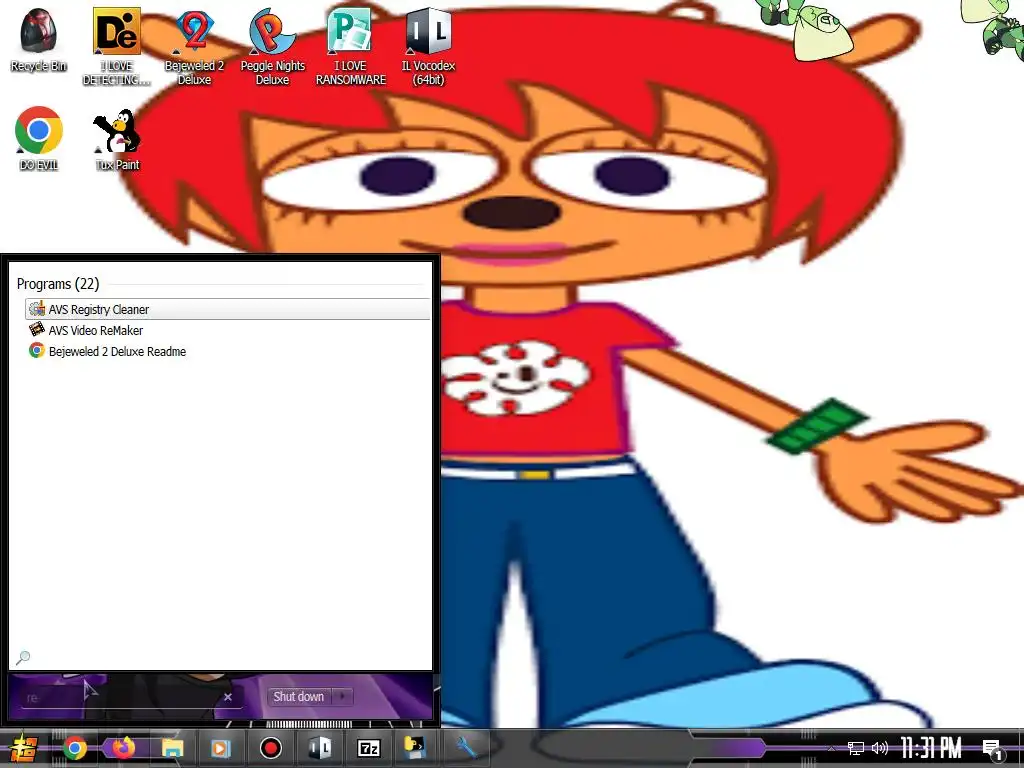Open the blue wrench tool taskbar icon

pos(466,746)
